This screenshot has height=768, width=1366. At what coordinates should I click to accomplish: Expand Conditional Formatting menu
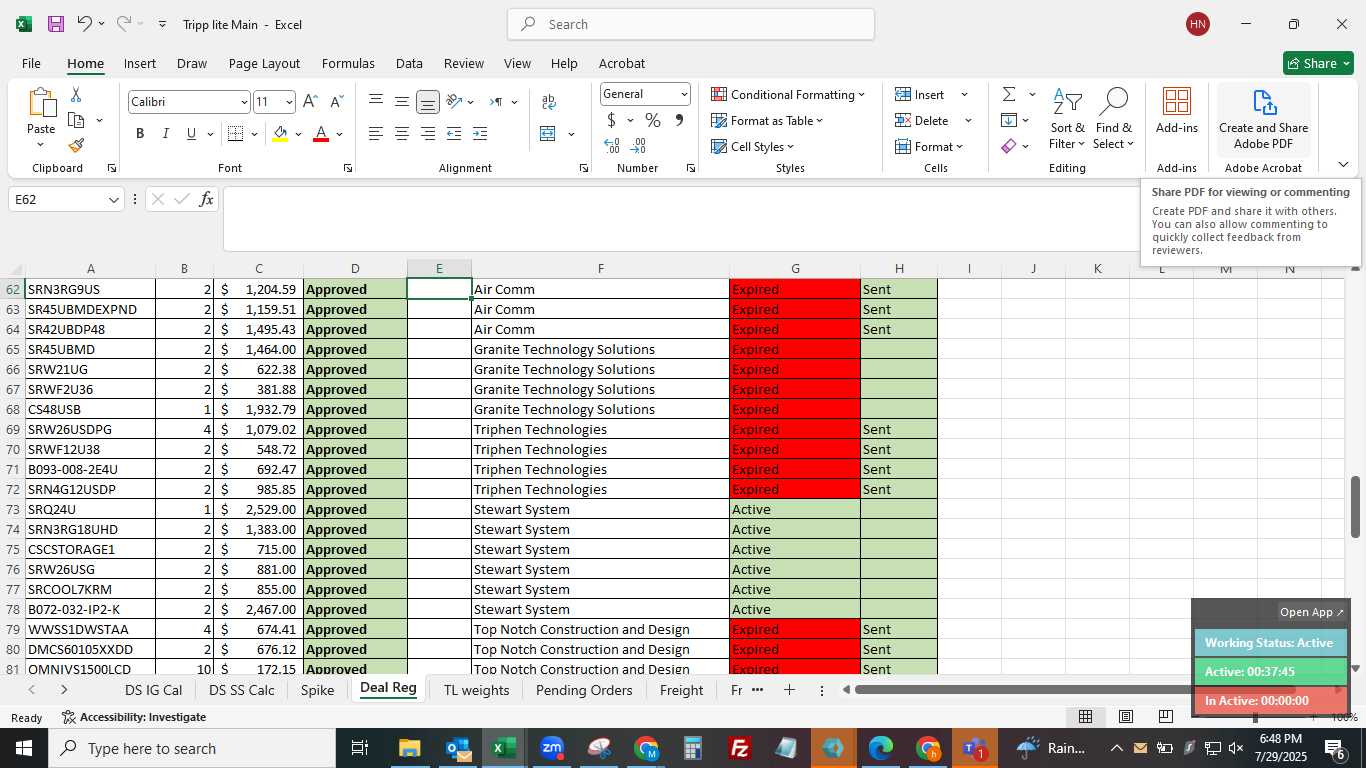point(788,95)
